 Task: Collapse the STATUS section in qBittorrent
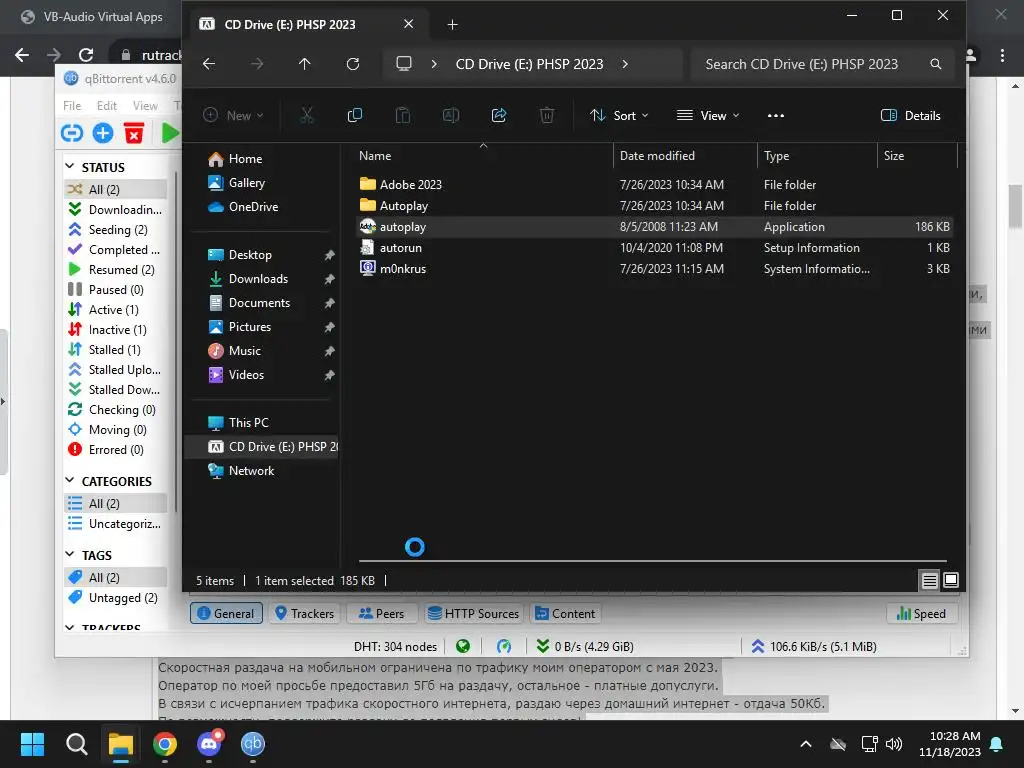pos(70,167)
